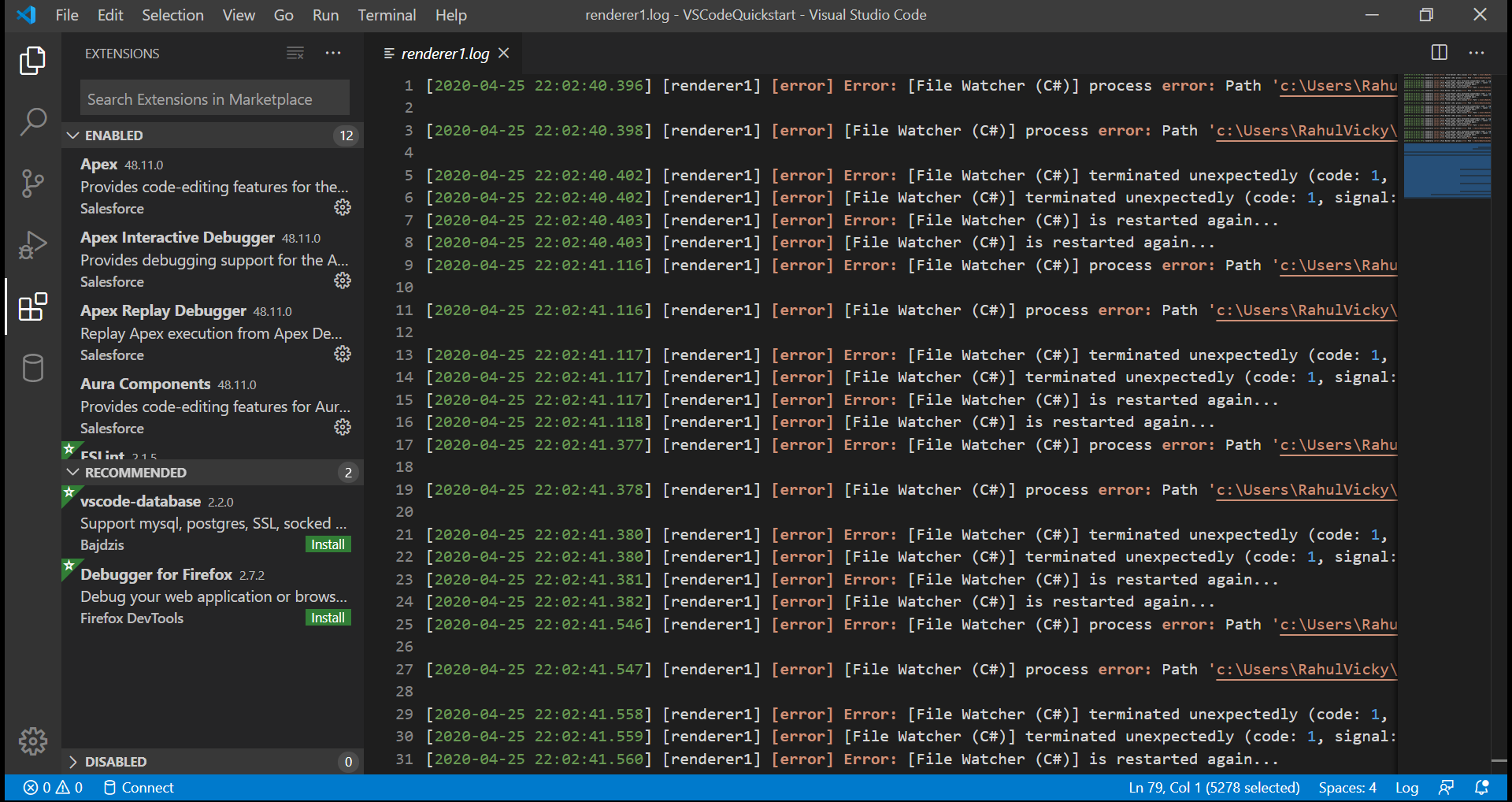Screen dimensions: 1512x802
Task: Open the Explorer view
Action: pyautogui.click(x=32, y=61)
